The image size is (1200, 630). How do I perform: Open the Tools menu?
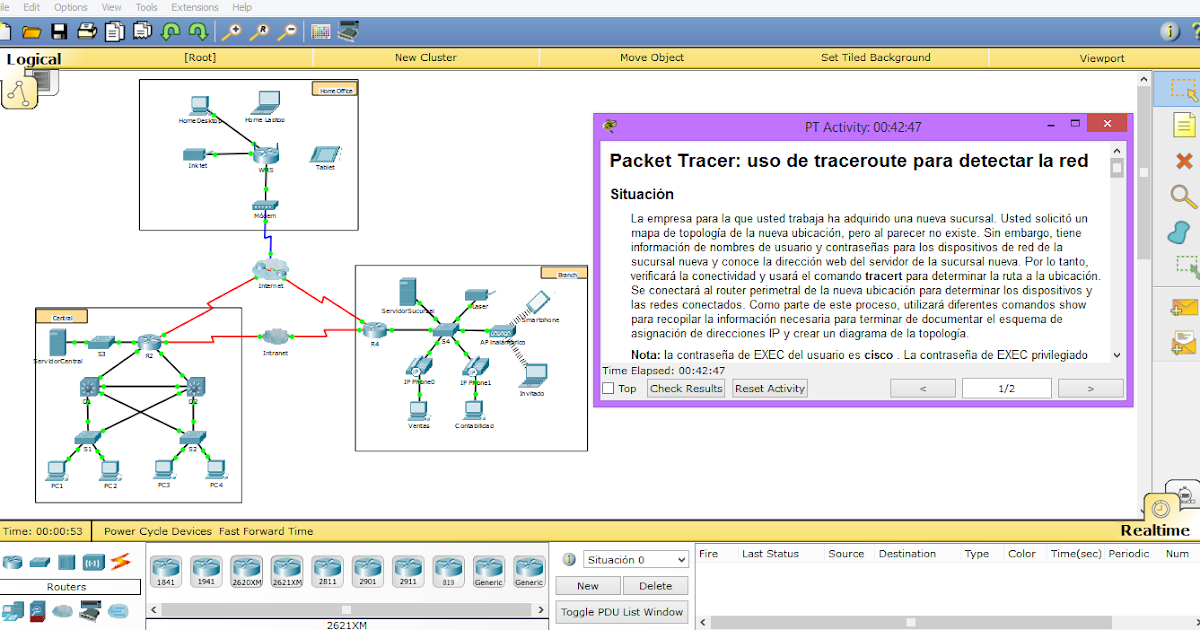click(146, 7)
